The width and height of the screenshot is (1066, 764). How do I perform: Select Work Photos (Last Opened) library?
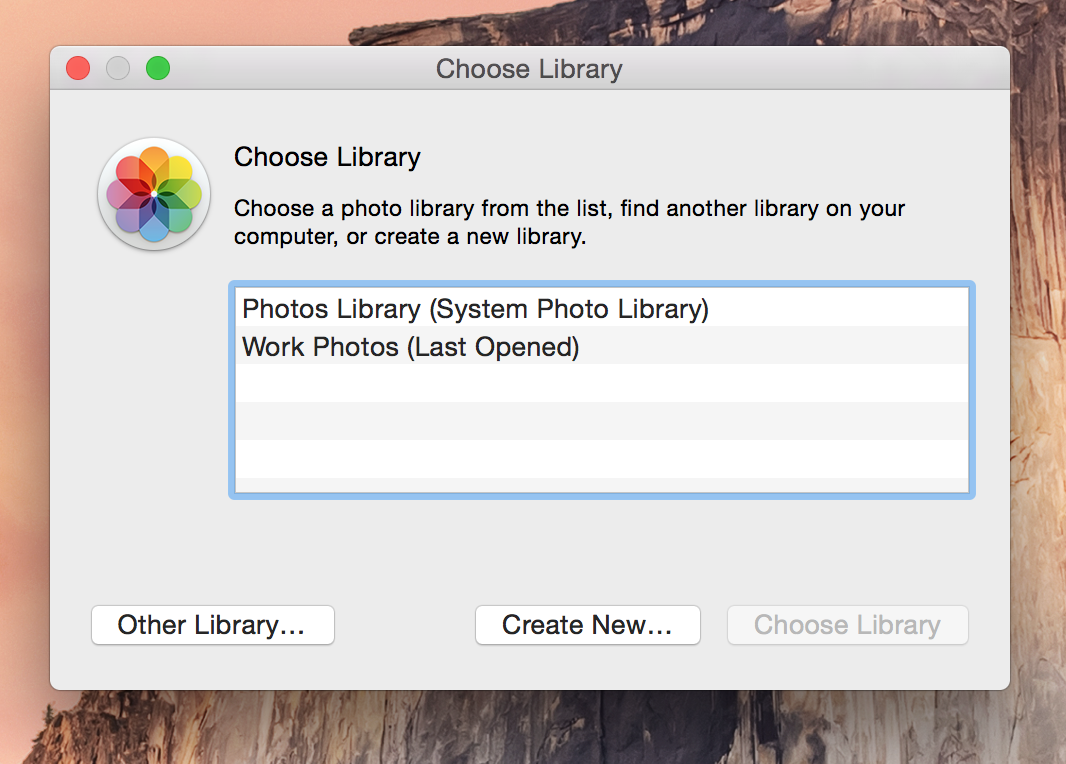pyautogui.click(x=602, y=346)
